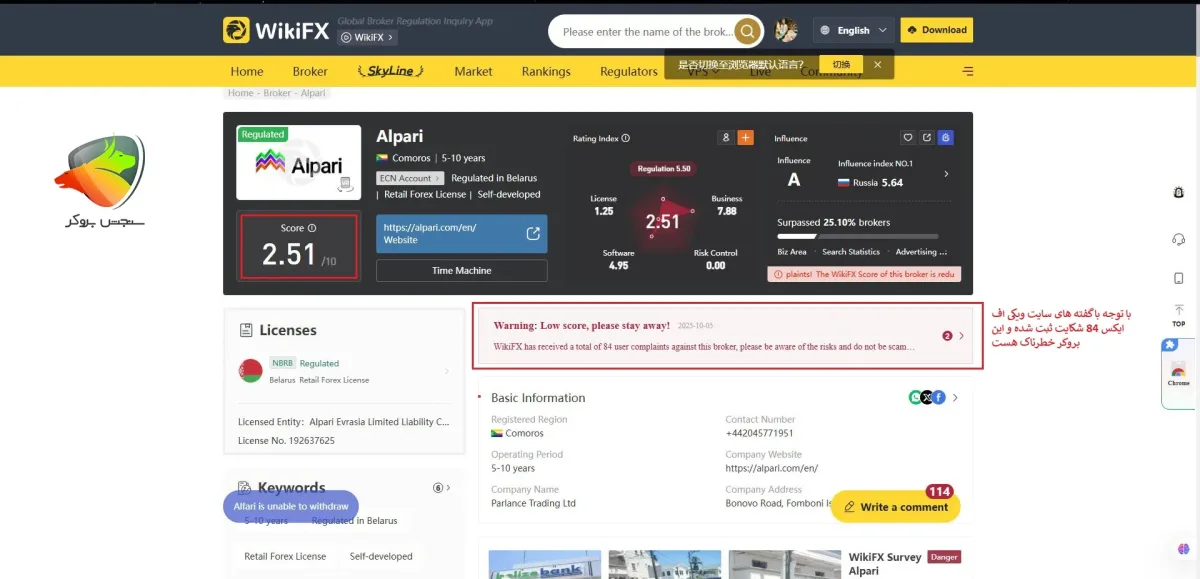Click the external link icon on website button
Viewport: 1200px width, 579px height.
tap(533, 233)
